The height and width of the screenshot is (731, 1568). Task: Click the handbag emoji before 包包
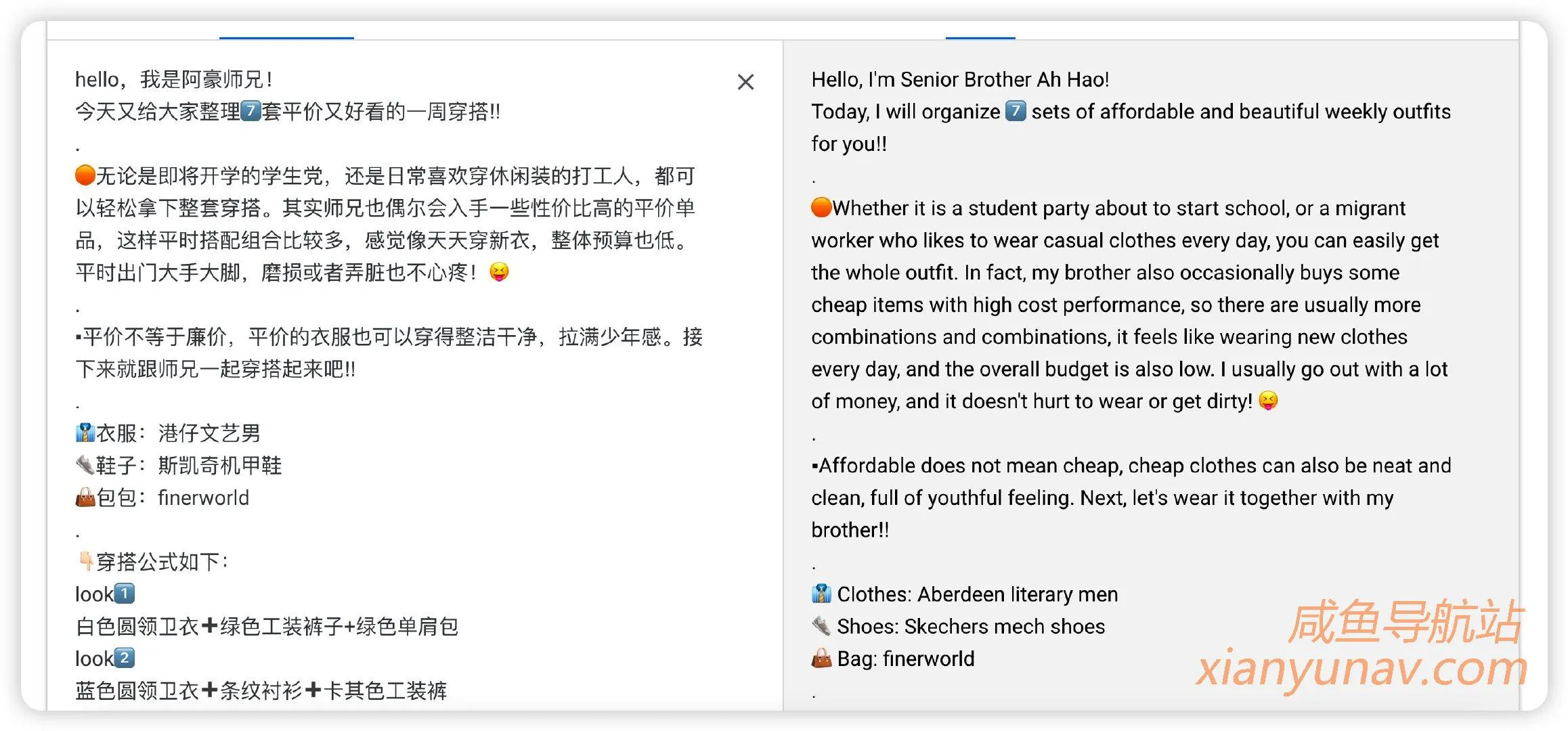[x=87, y=497]
